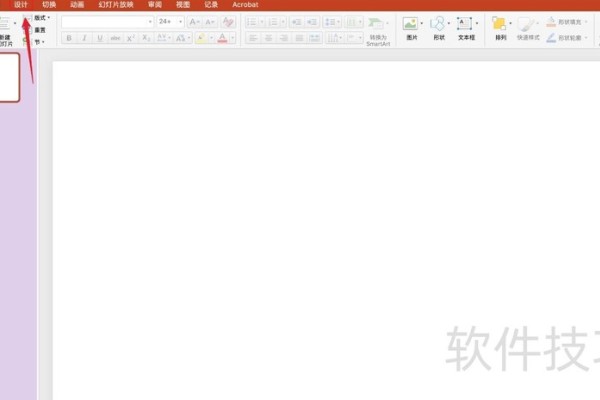Open the text direction menu
Image resolution: width=600 pixels, height=400 pixels.
[x=334, y=38]
